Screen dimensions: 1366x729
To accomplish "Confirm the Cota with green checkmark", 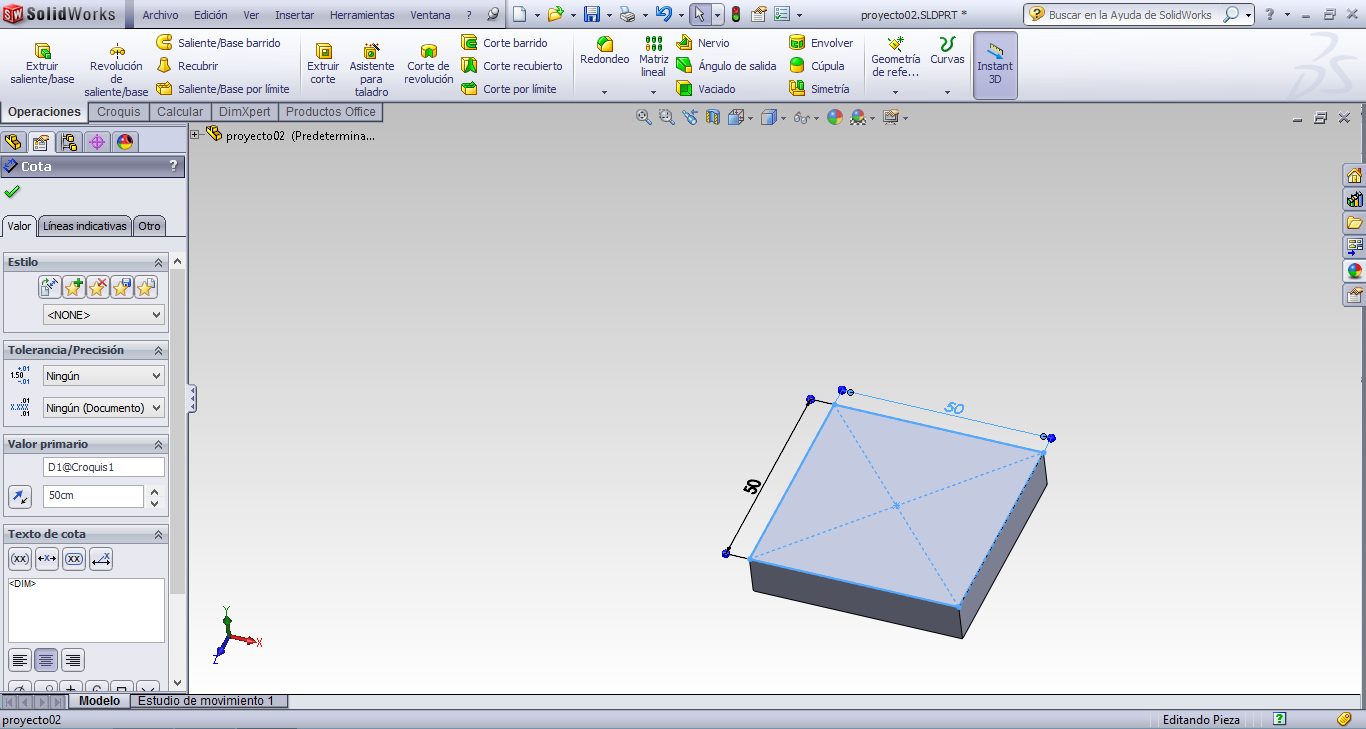I will point(12,190).
